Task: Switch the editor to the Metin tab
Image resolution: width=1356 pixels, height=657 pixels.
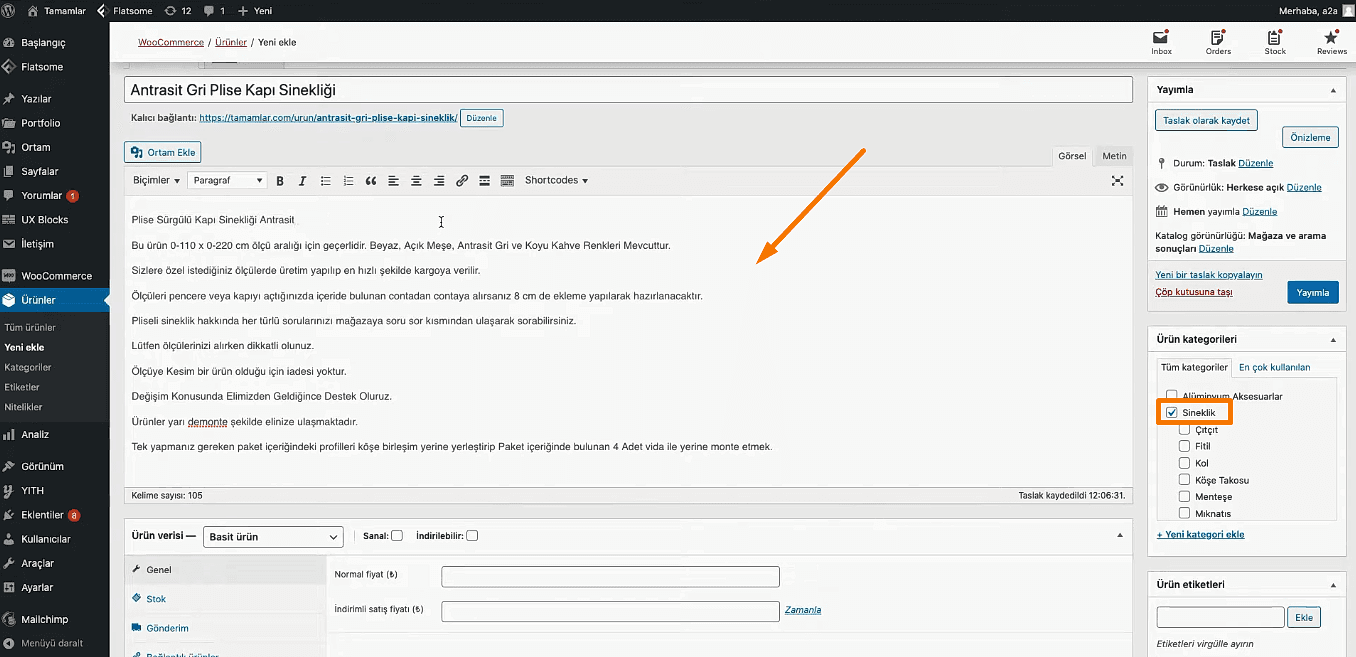Action: click(x=1114, y=156)
